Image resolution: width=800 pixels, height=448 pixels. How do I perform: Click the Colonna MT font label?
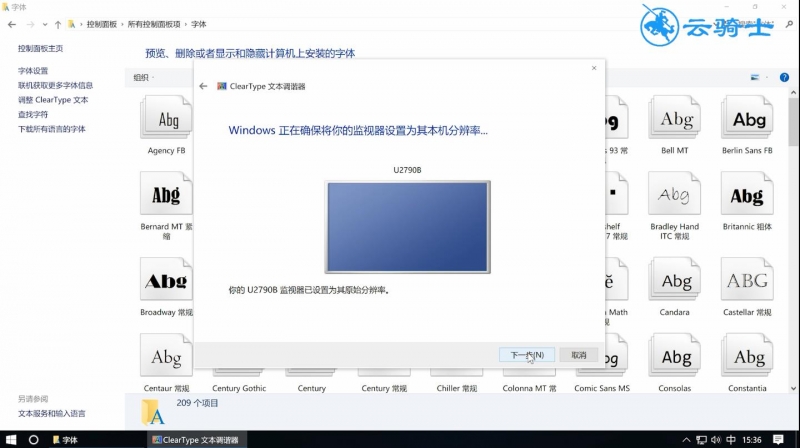click(x=529, y=388)
